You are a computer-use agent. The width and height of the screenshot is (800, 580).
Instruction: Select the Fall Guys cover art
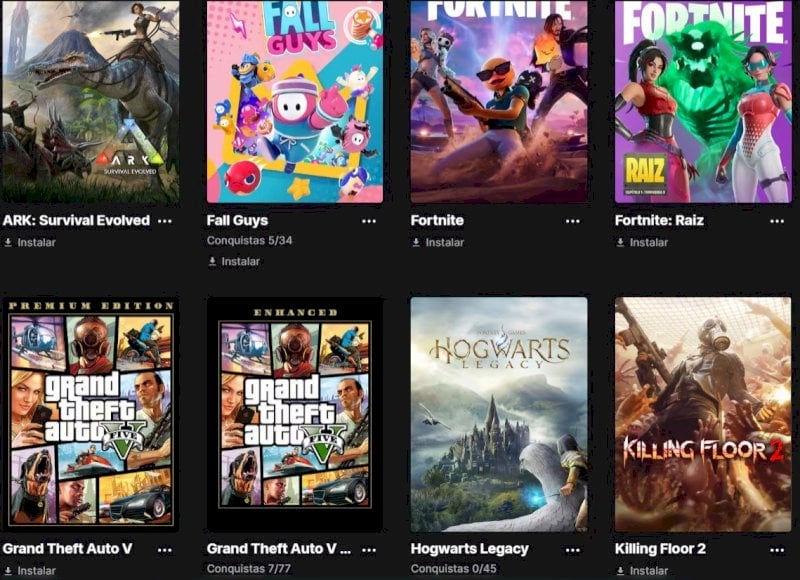click(x=295, y=102)
